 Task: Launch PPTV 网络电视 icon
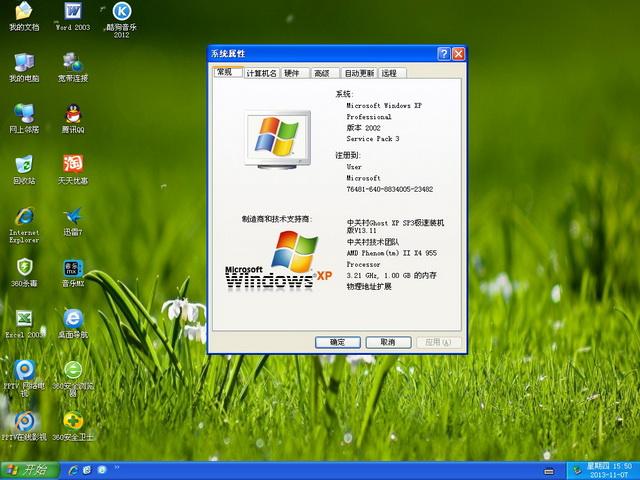(24, 379)
